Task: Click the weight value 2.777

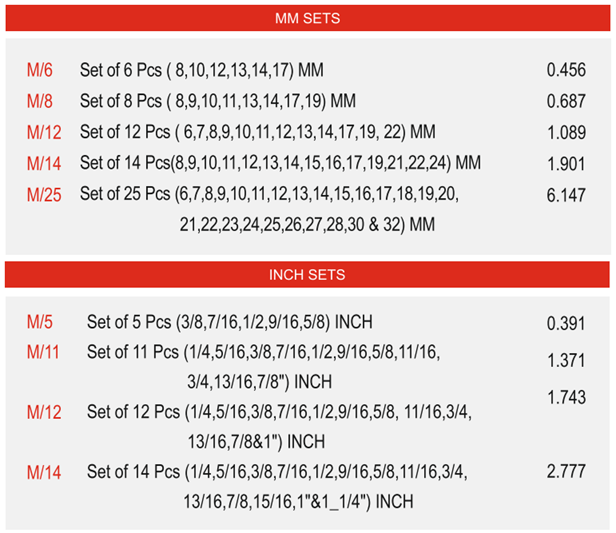Action: pyautogui.click(x=566, y=471)
